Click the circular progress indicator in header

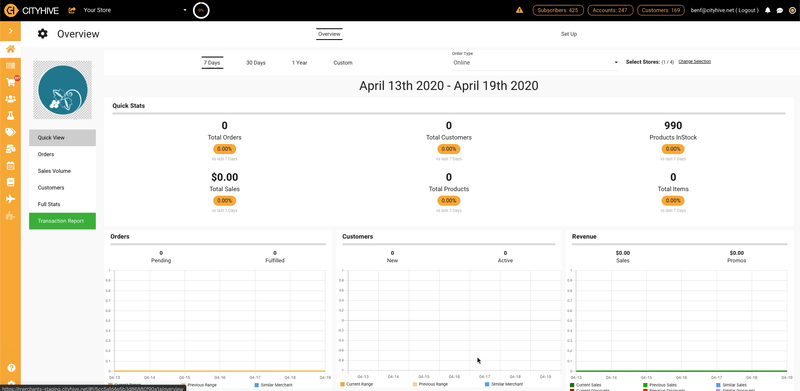(x=201, y=10)
